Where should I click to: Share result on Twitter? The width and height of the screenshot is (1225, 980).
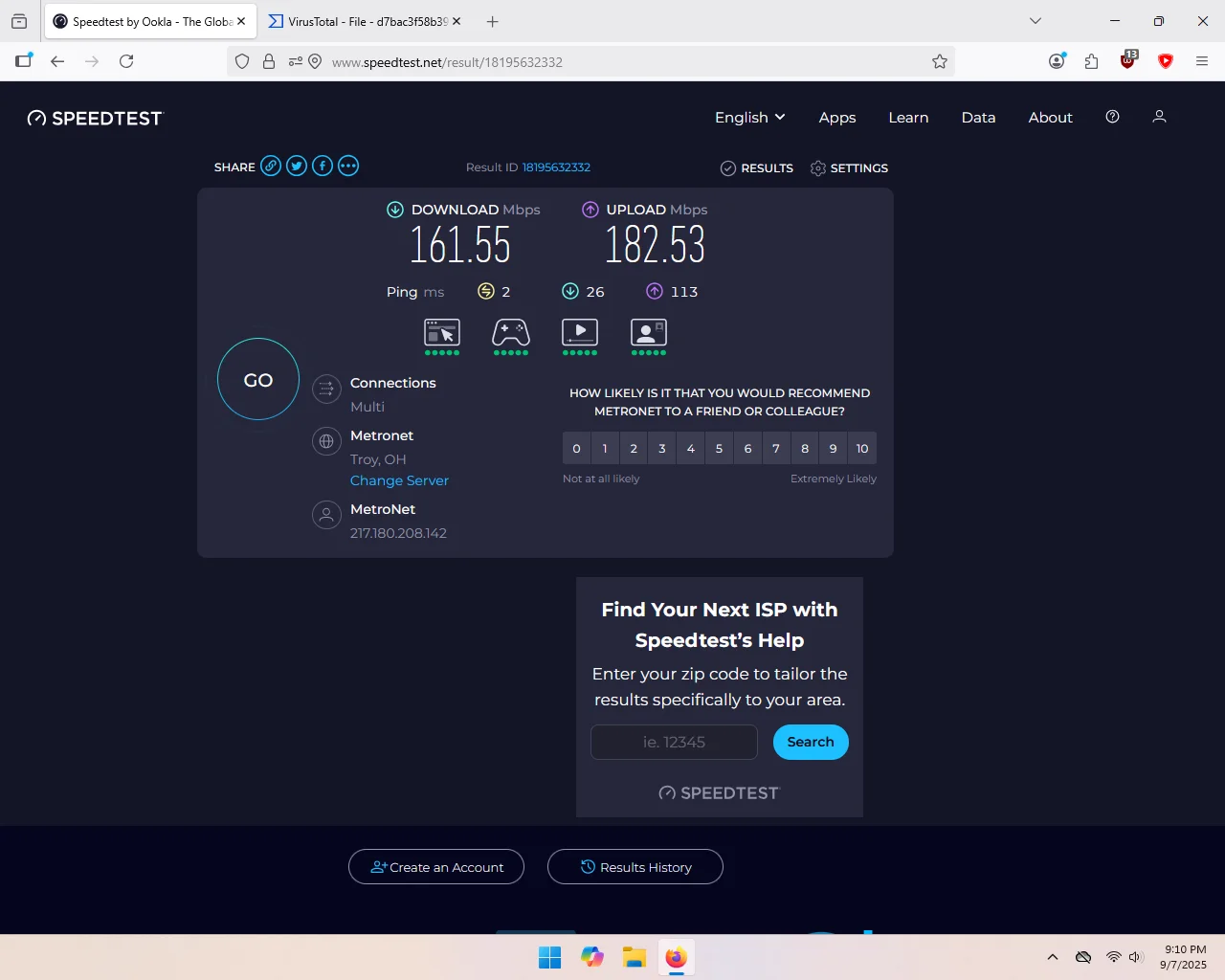pos(297,166)
